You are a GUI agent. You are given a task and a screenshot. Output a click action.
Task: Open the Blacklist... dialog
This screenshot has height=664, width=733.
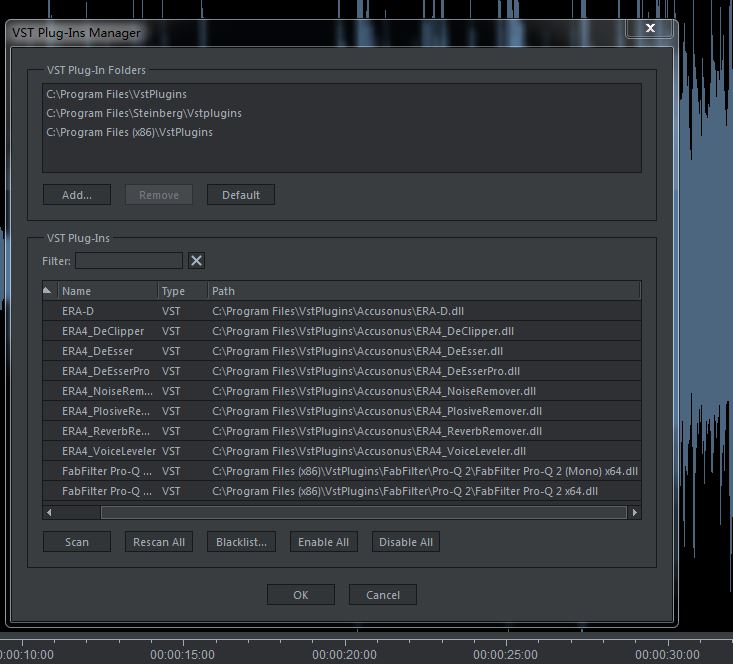242,542
